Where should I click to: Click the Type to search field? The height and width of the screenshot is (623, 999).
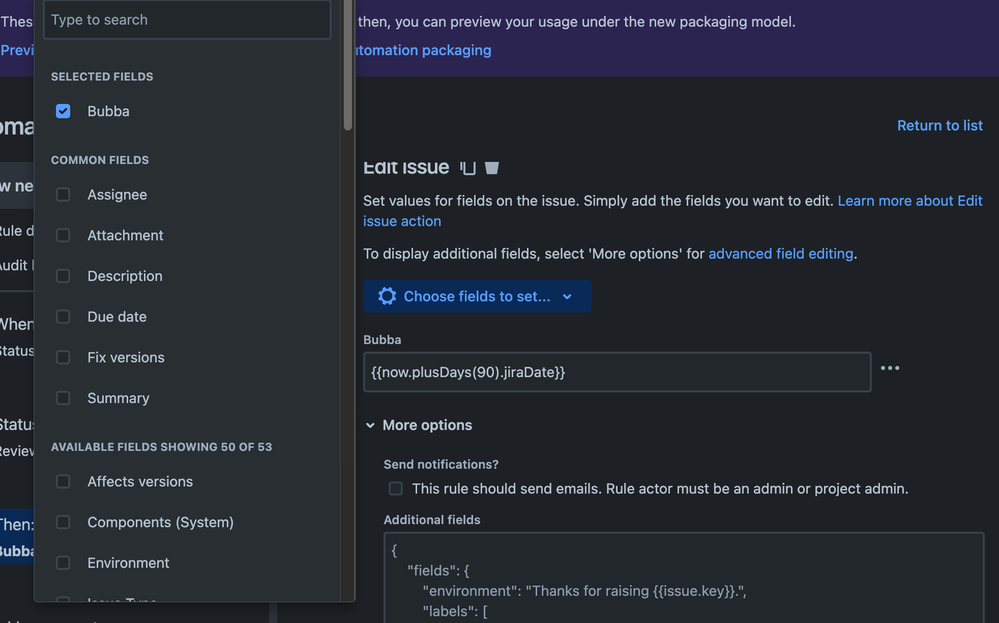186,19
